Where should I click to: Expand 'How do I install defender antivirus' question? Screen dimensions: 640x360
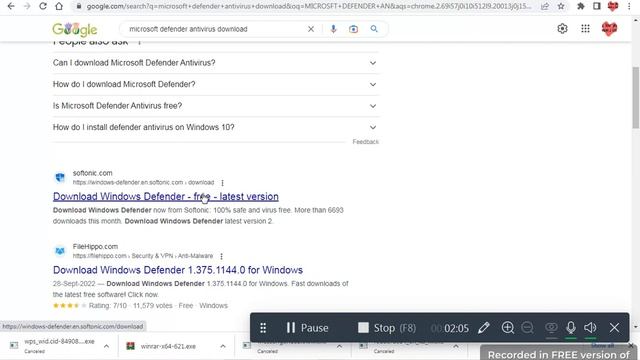point(216,127)
